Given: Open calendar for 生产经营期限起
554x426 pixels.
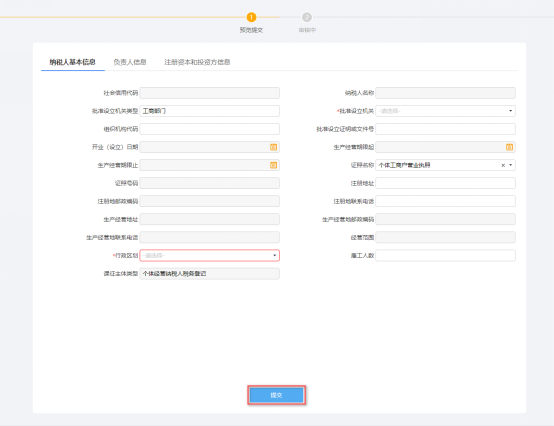Looking at the screenshot, I should 509,147.
